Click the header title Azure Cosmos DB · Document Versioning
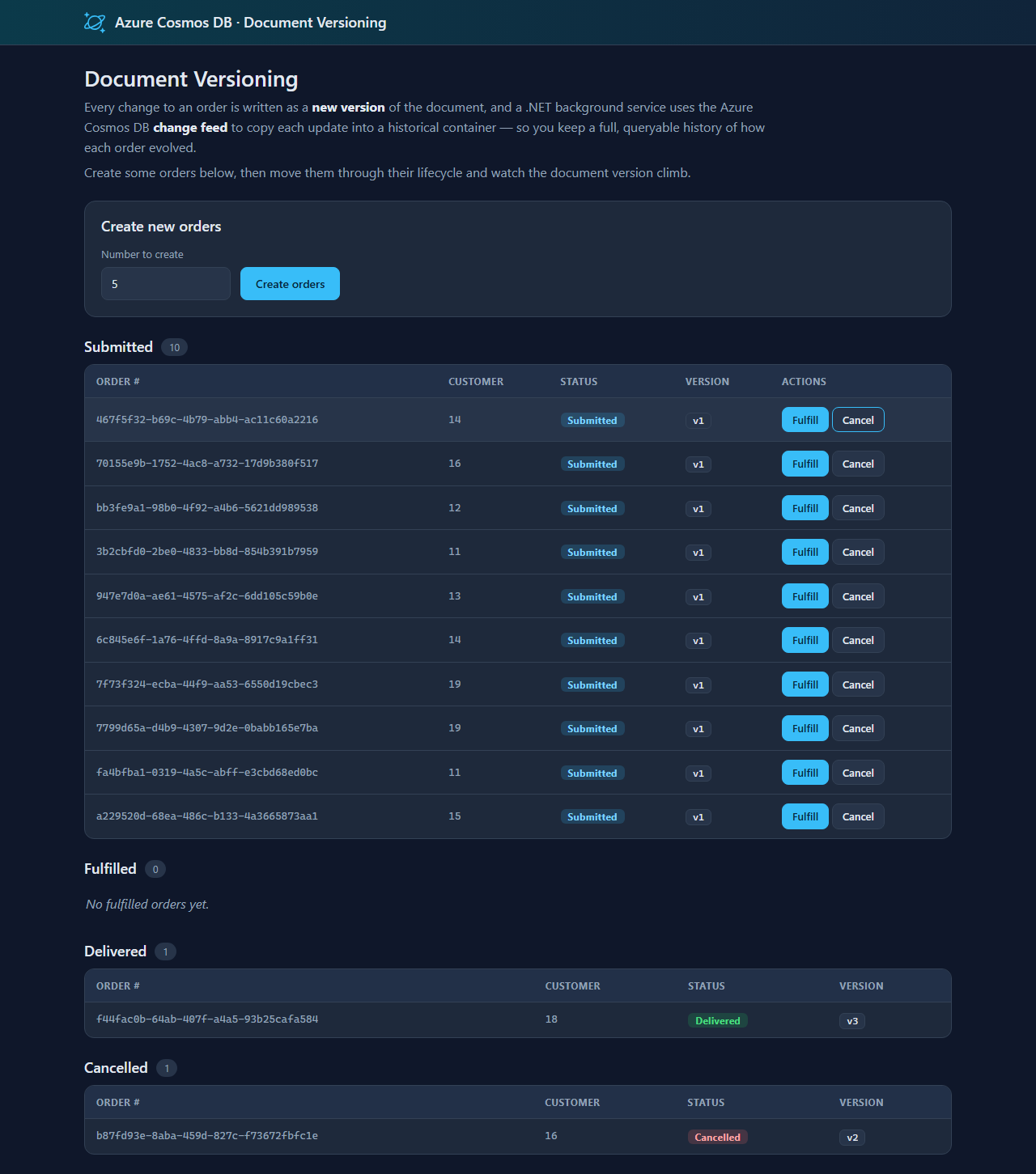This screenshot has height=1174, width=1036. coord(250,23)
